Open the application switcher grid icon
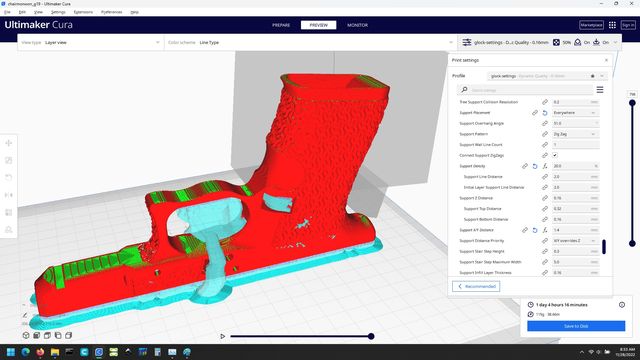Image resolution: width=640 pixels, height=360 pixels. (612, 25)
